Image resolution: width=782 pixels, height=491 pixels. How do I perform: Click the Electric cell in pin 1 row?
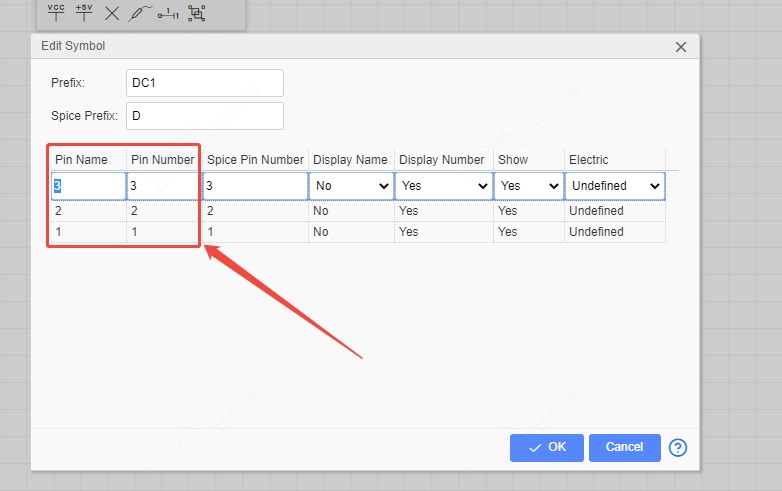click(614, 232)
